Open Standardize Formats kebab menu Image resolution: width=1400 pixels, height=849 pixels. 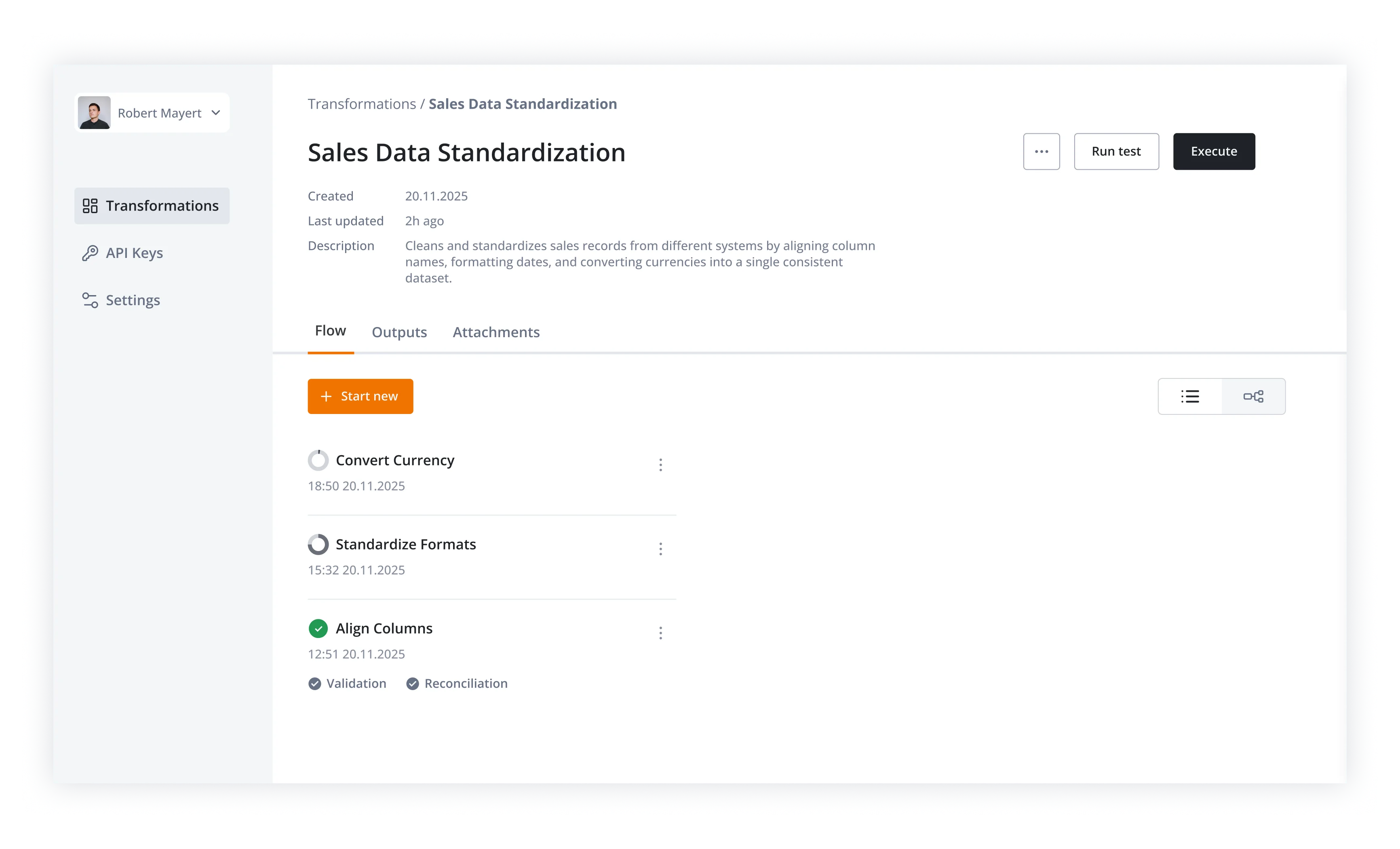coord(660,549)
